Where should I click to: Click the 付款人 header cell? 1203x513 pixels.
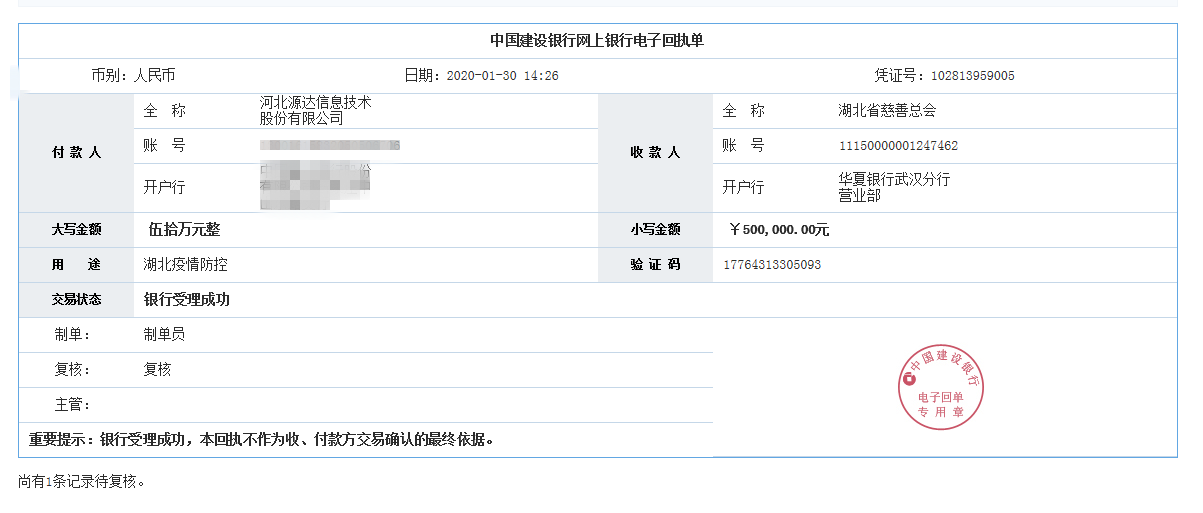[76, 153]
